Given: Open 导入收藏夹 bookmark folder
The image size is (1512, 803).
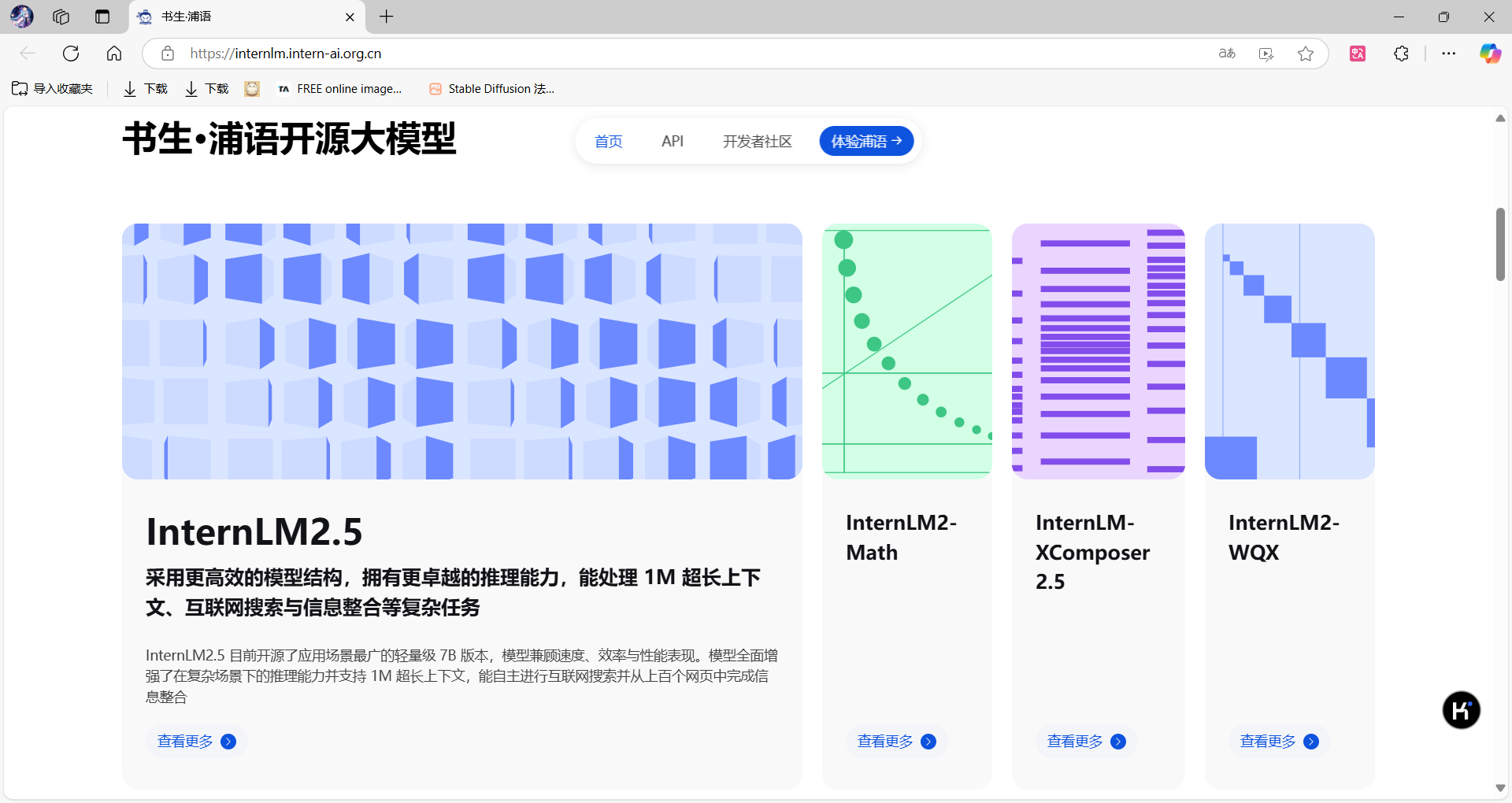Looking at the screenshot, I should (52, 89).
